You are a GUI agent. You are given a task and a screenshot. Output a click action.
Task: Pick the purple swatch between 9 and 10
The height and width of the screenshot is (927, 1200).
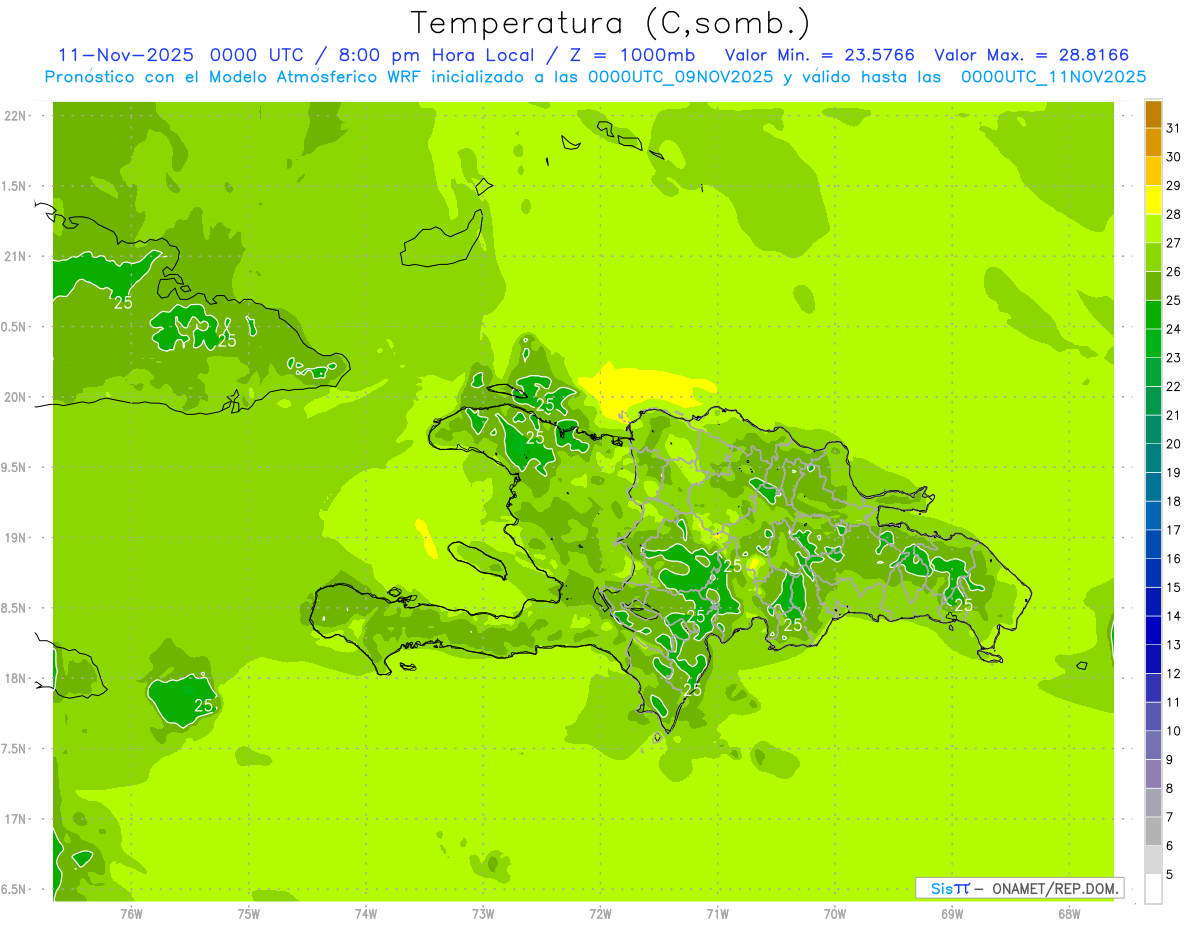click(1153, 746)
